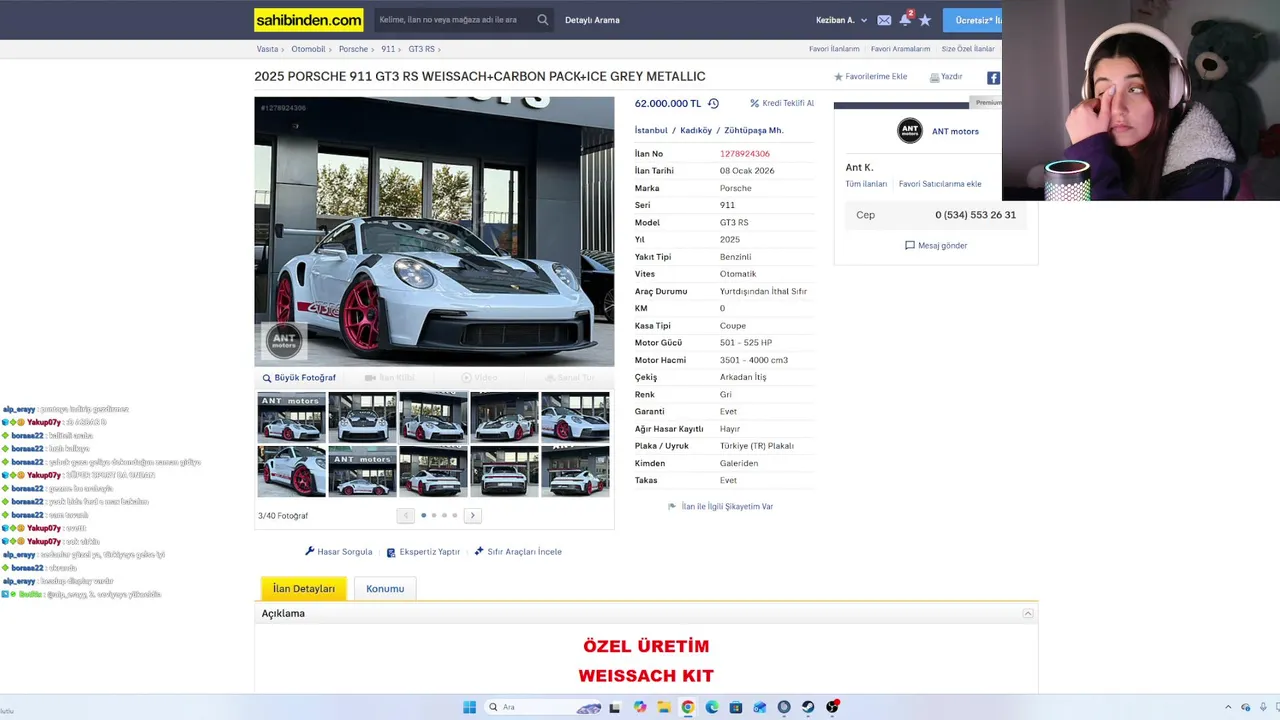Select third thumbnail in top row
The image size is (1280, 720).
[433, 418]
